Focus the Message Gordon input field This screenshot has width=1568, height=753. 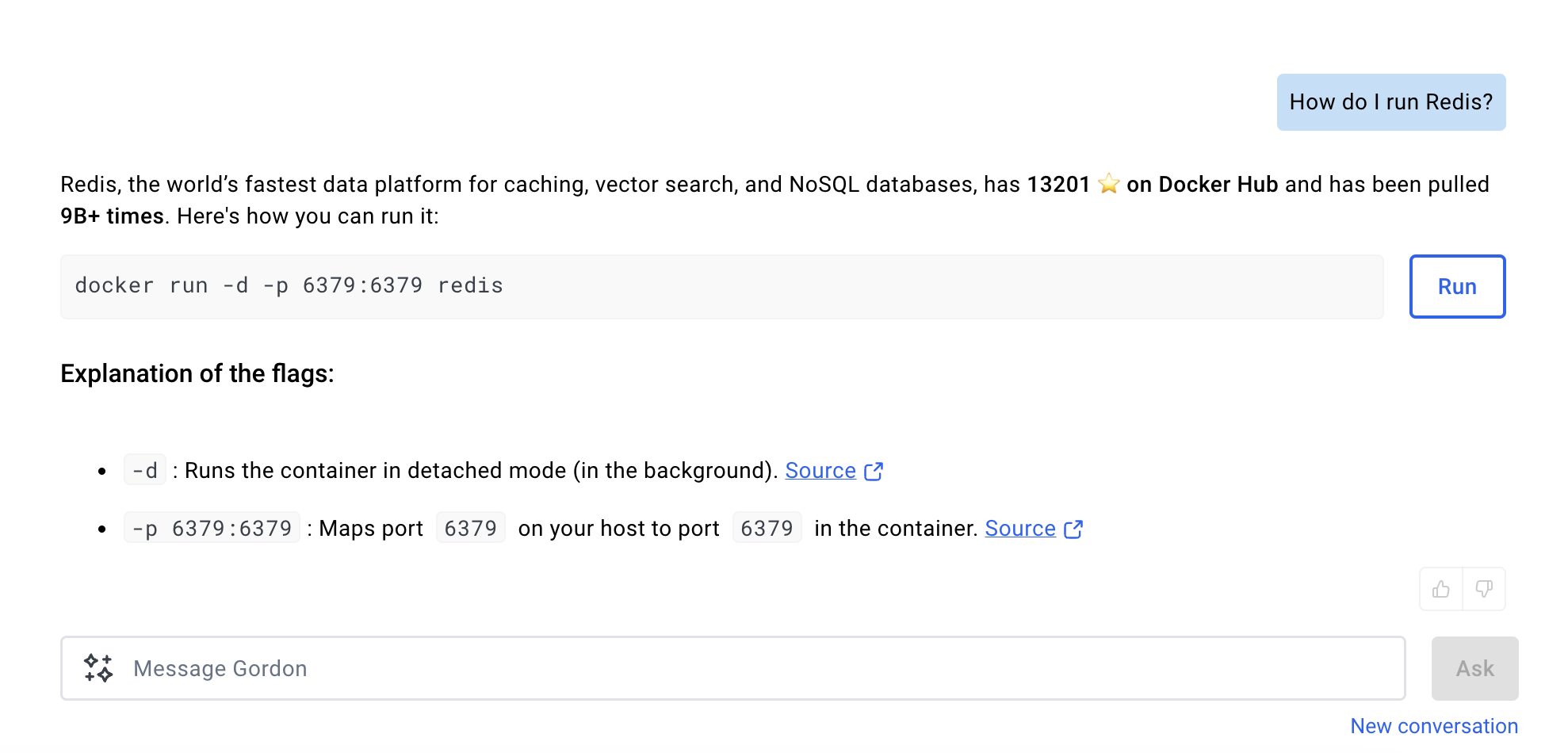[x=733, y=668]
